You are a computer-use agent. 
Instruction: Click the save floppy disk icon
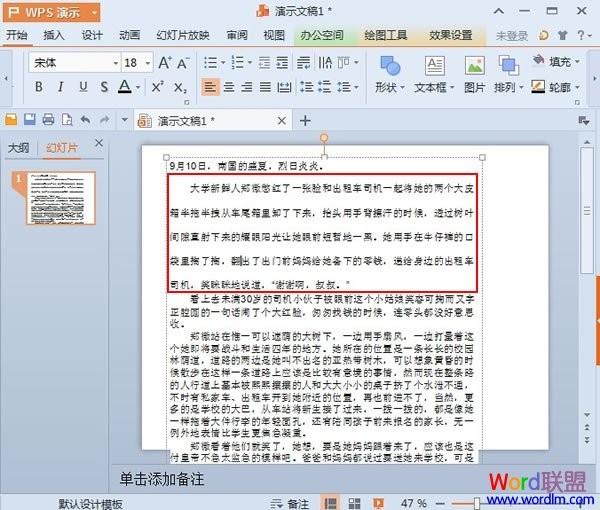click(30, 120)
